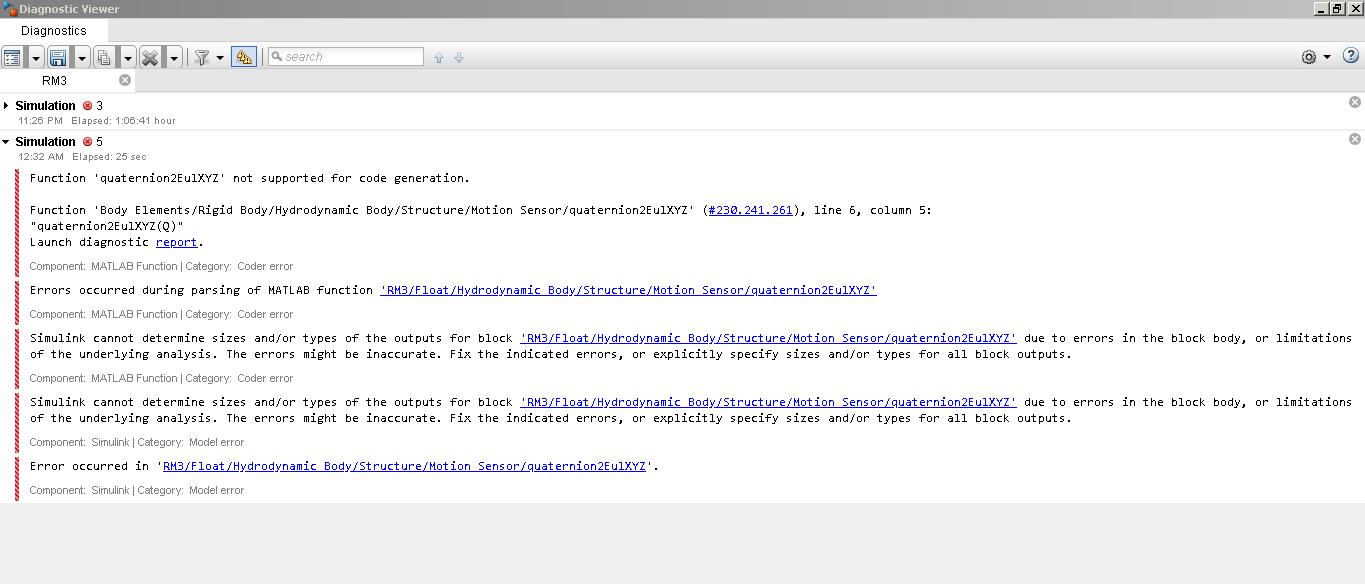The width and height of the screenshot is (1365, 584).
Task: Select the RM3 model tab
Action: click(x=54, y=80)
